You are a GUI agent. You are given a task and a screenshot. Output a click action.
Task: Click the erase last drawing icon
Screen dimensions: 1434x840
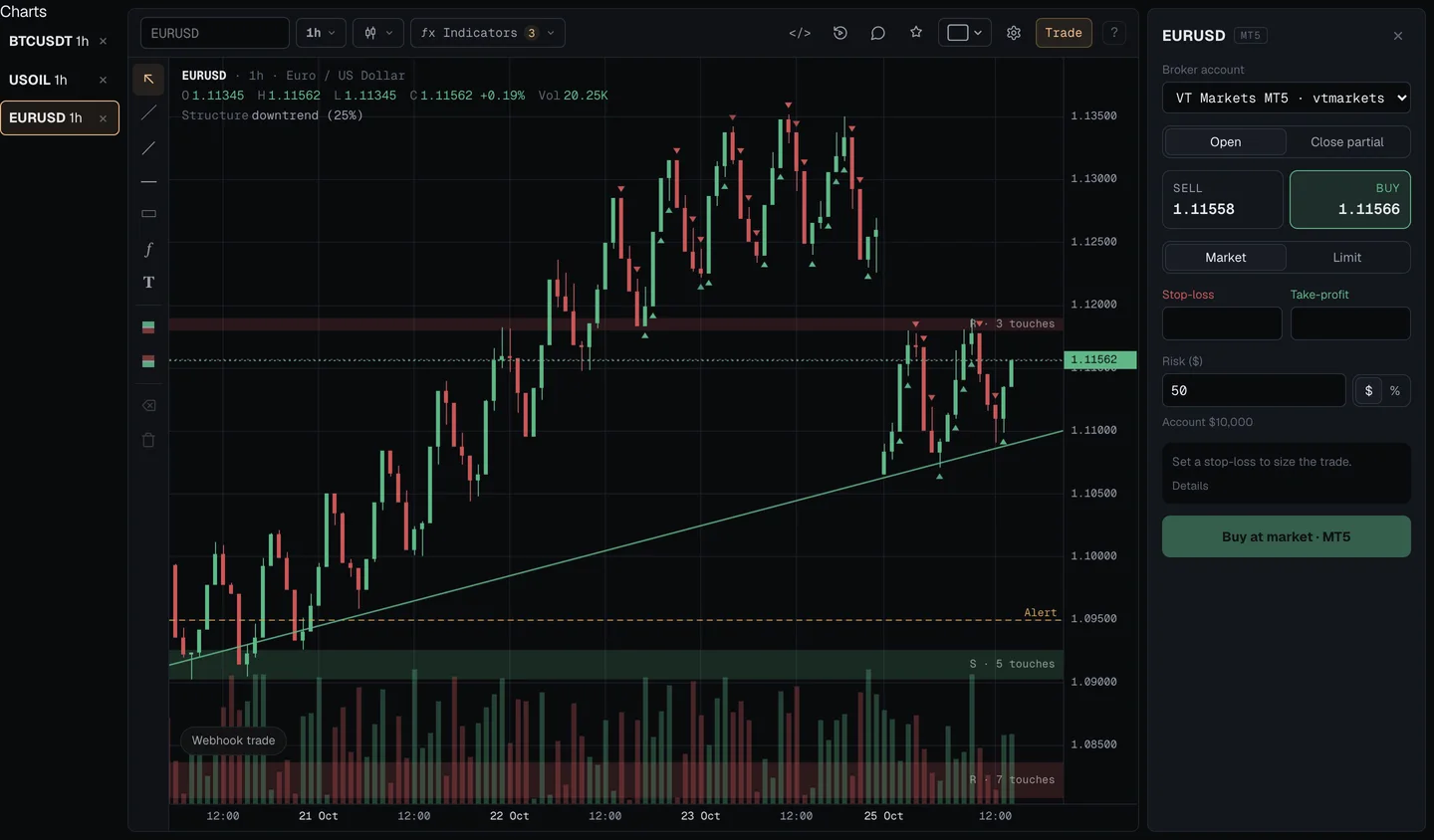point(148,406)
